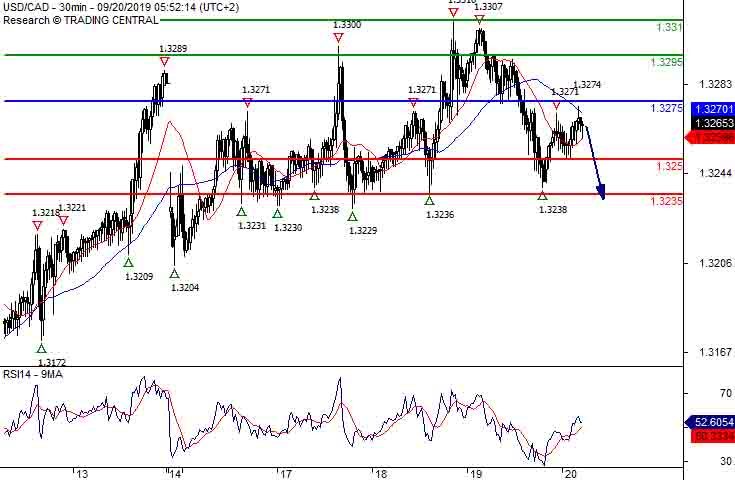The height and width of the screenshot is (480, 735).
Task: Click the red down-triangle marker under 1.3289
Action: tap(164, 61)
